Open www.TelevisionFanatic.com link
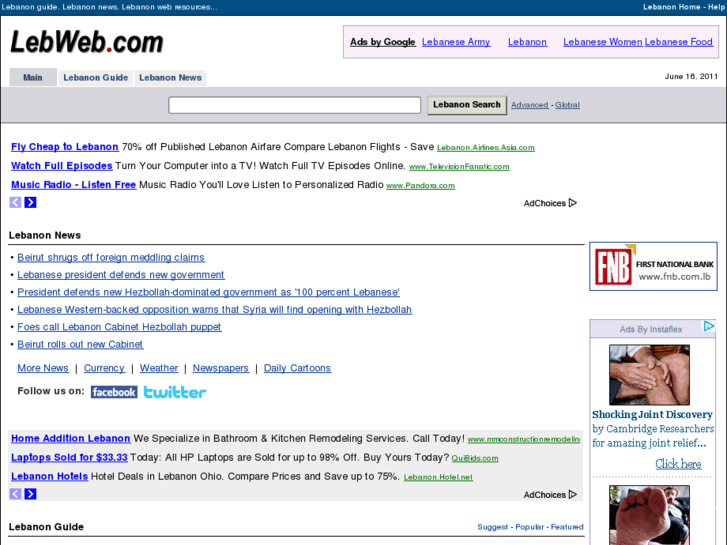727x545 pixels. (459, 167)
